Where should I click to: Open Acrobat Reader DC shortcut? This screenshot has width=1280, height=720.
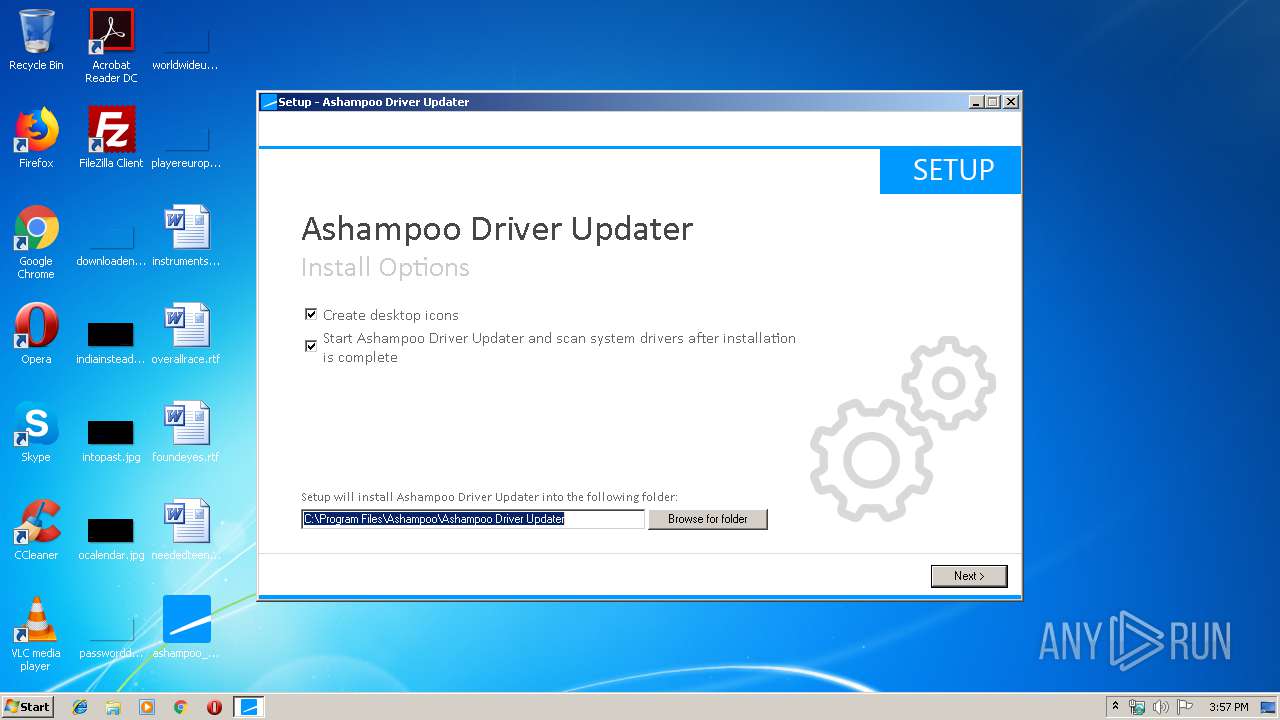pyautogui.click(x=111, y=45)
